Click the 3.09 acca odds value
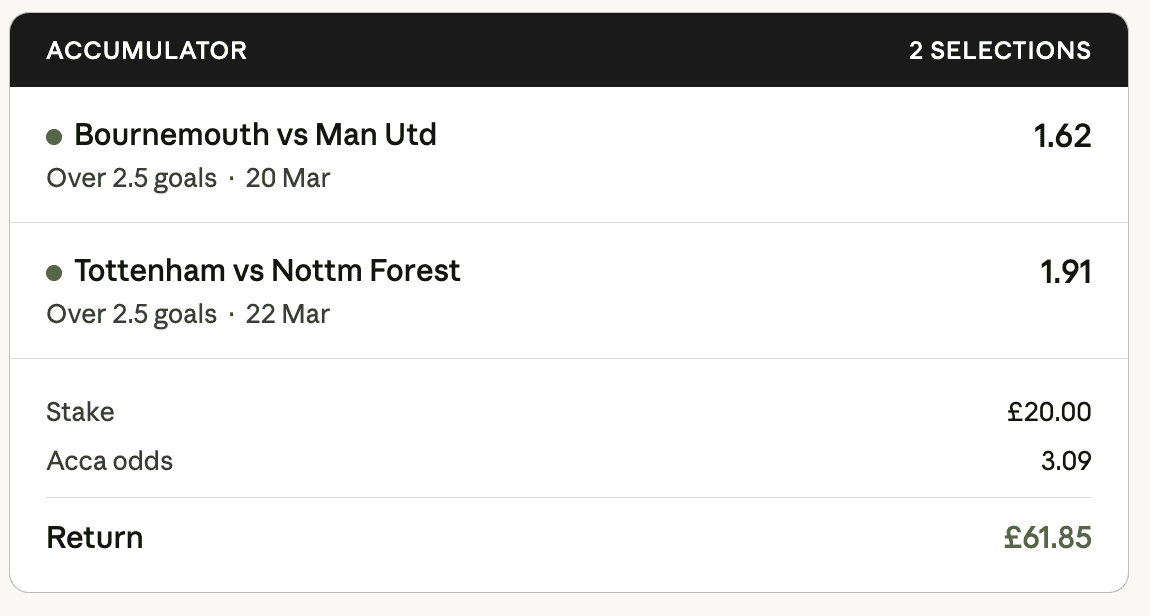 click(x=1066, y=461)
